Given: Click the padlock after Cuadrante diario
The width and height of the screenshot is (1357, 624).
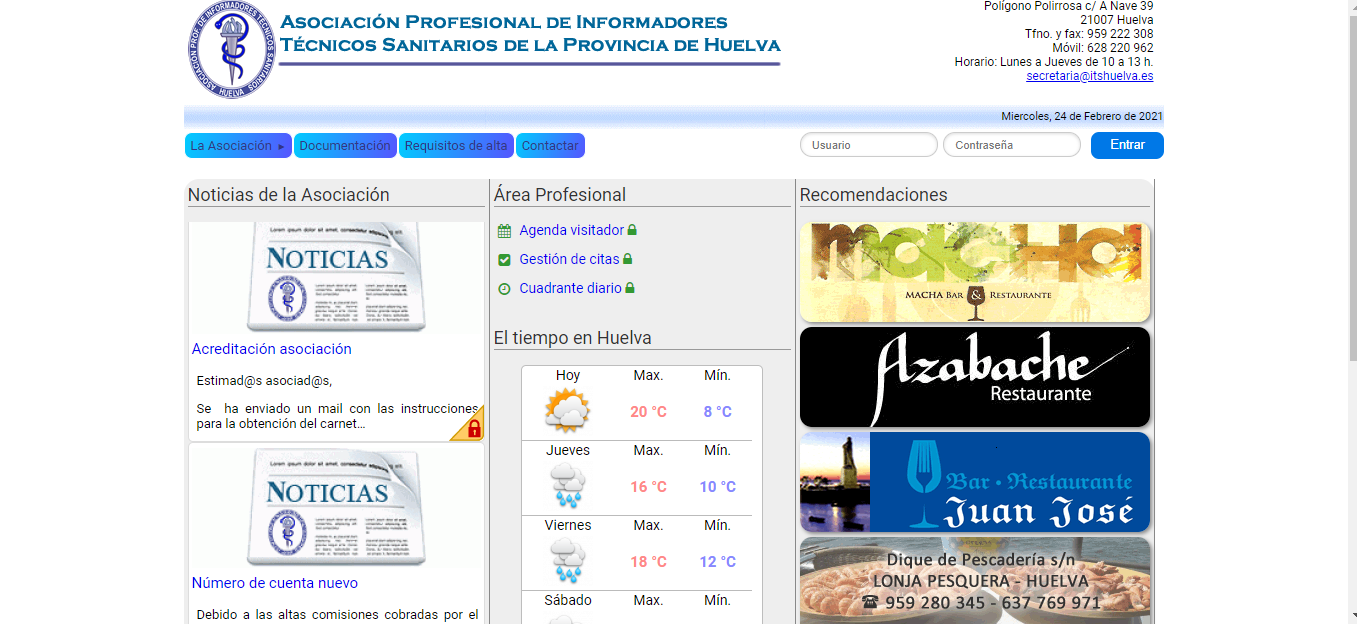Looking at the screenshot, I should pyautogui.click(x=630, y=288).
